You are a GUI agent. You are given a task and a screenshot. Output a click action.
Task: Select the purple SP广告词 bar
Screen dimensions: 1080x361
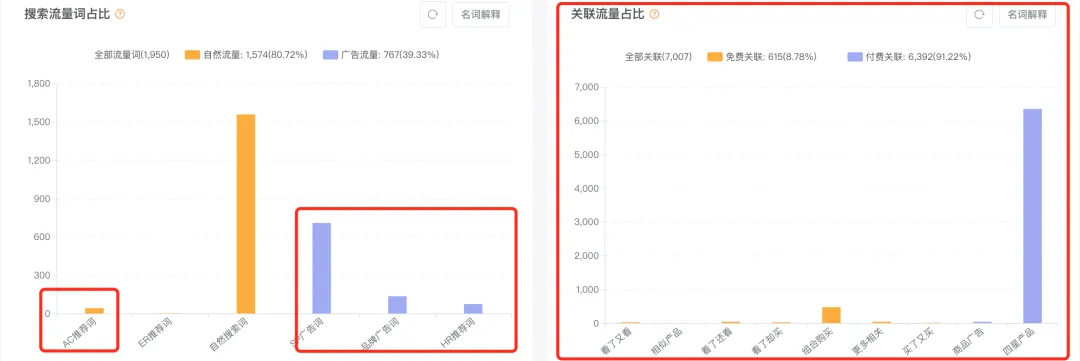point(322,268)
